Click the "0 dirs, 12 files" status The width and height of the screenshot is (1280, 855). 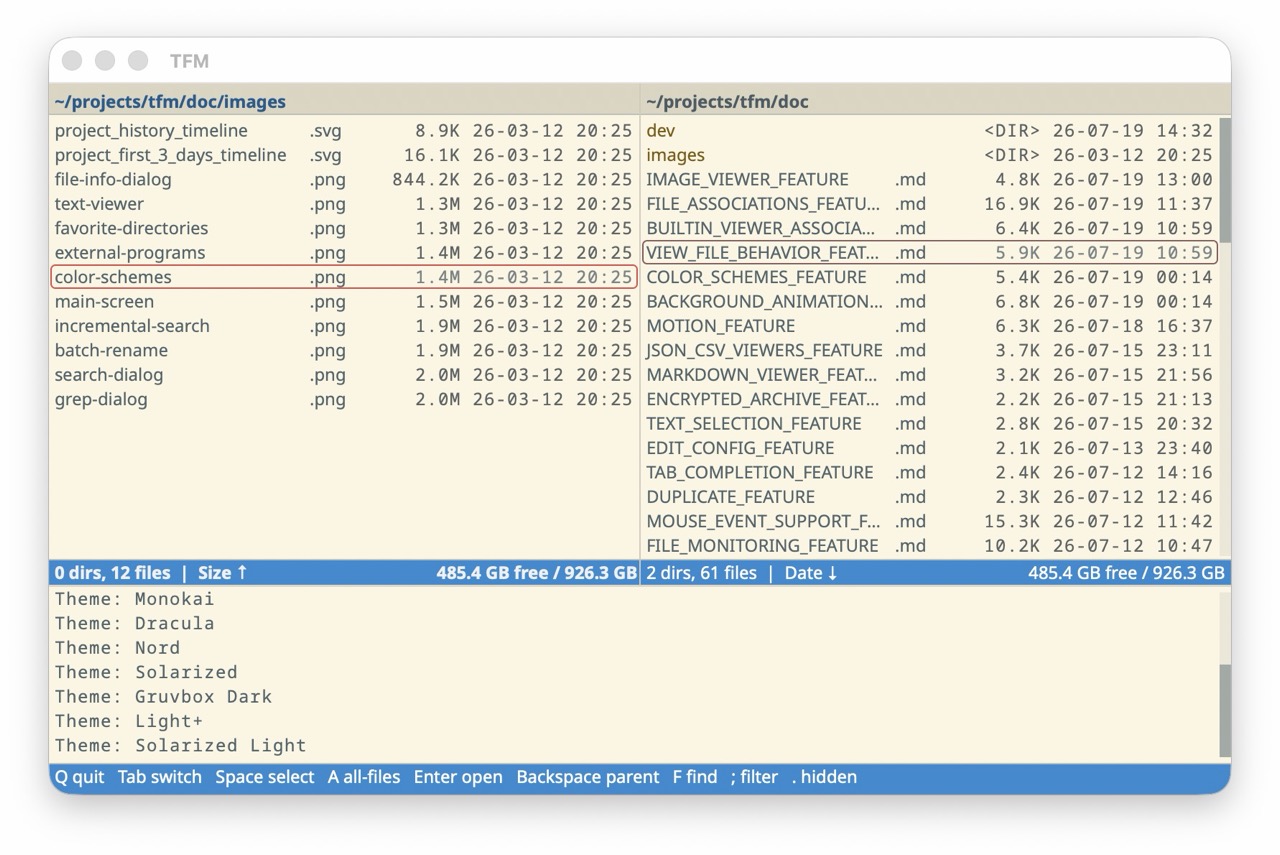coord(112,573)
